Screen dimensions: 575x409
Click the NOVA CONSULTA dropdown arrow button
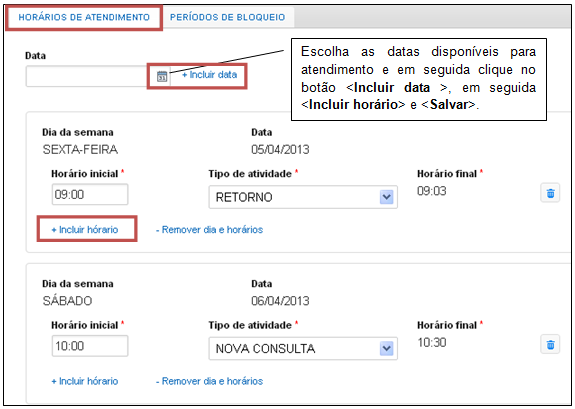point(387,349)
